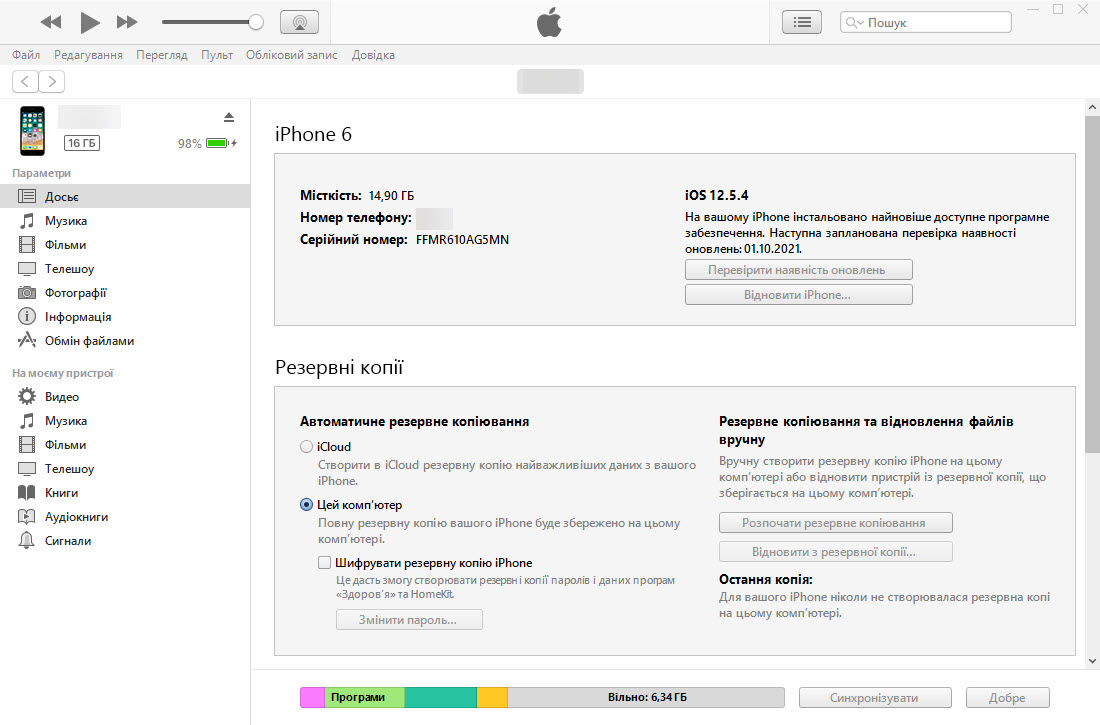Open the Фотографії camera icon
The height and width of the screenshot is (725, 1100).
[x=27, y=293]
